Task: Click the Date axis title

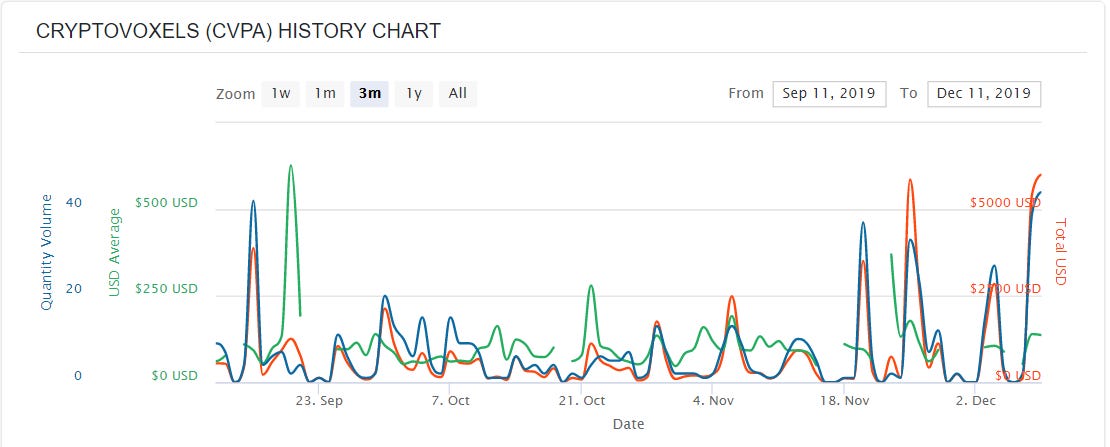Action: (x=629, y=424)
